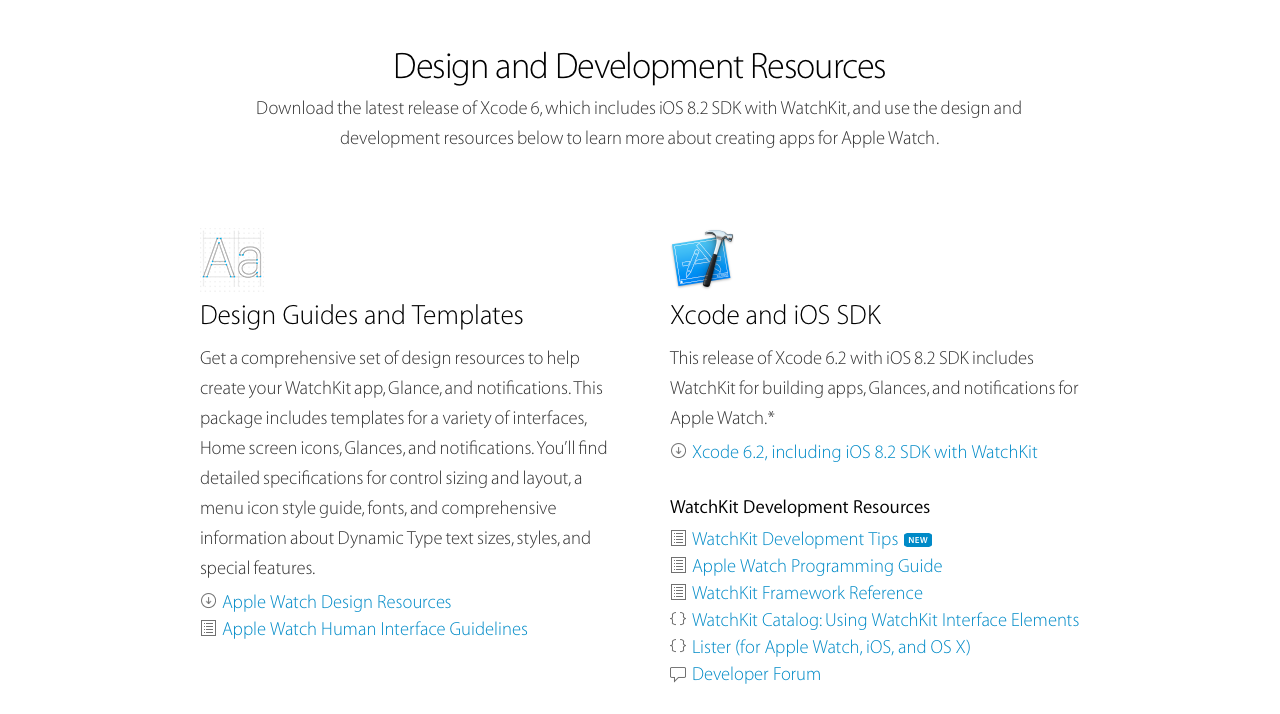The height and width of the screenshot is (714, 1280).
Task: Open Apple Watch Design Resources link
Action: tap(337, 602)
